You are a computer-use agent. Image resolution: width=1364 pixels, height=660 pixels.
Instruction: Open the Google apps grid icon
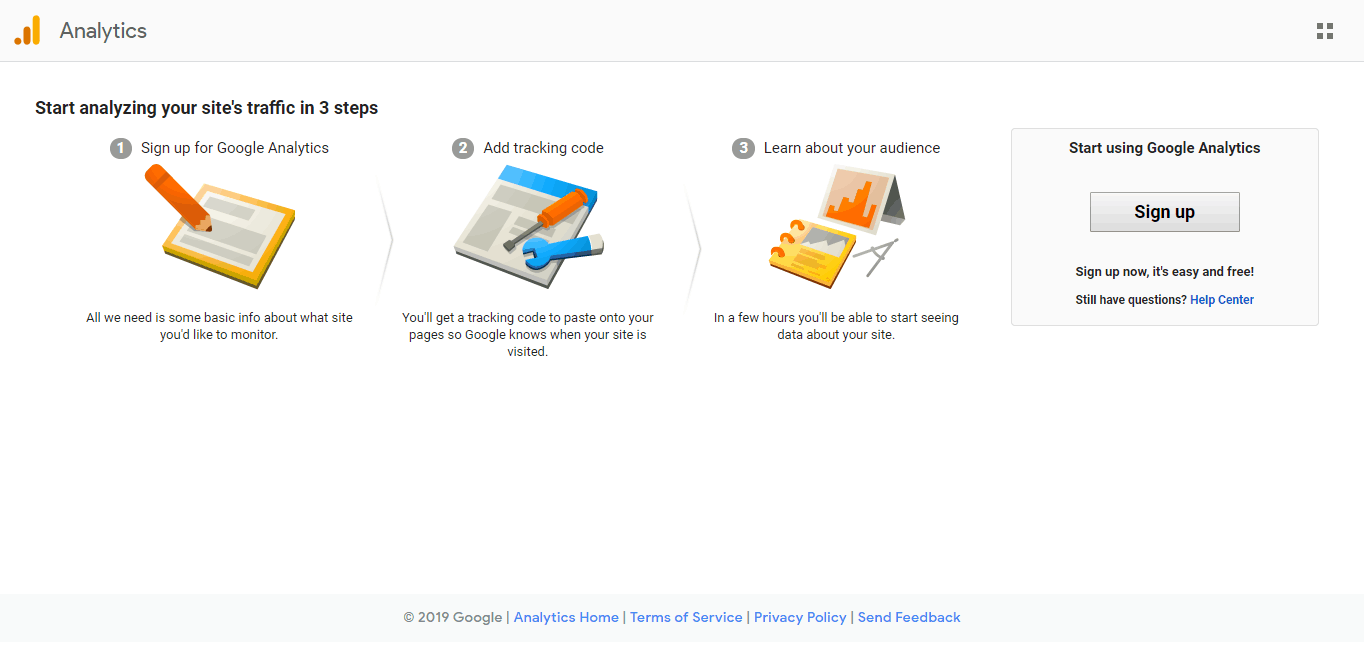[x=1325, y=31]
